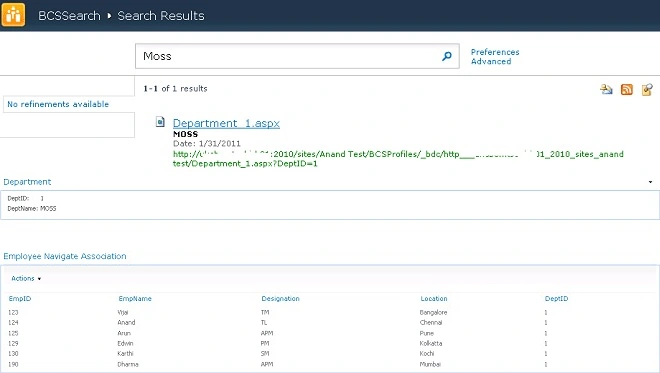The image size is (660, 373).
Task: Click the 'DeptName: MOSS' field
Action: click(32, 208)
